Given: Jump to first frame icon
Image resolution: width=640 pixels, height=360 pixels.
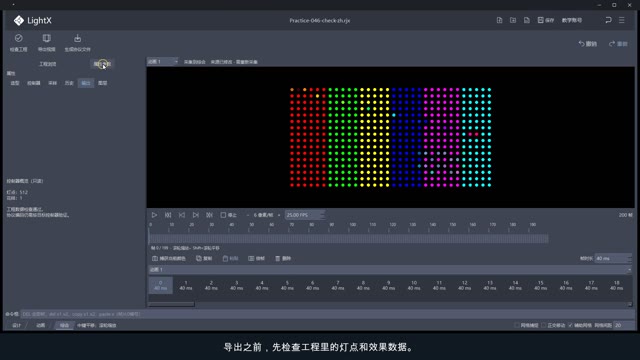Looking at the screenshot, I should coord(168,215).
